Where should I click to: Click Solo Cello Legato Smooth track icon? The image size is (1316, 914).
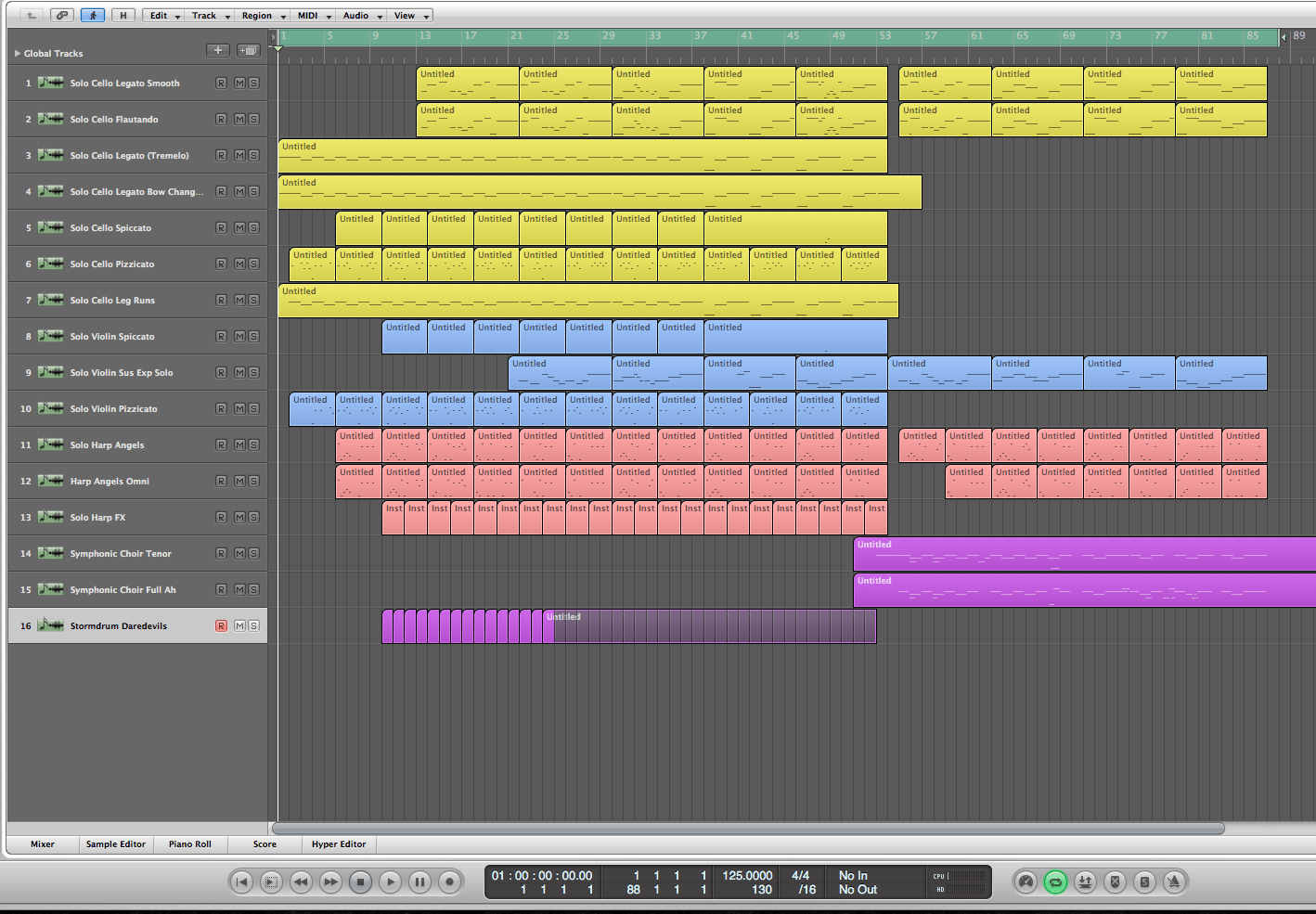51,83
